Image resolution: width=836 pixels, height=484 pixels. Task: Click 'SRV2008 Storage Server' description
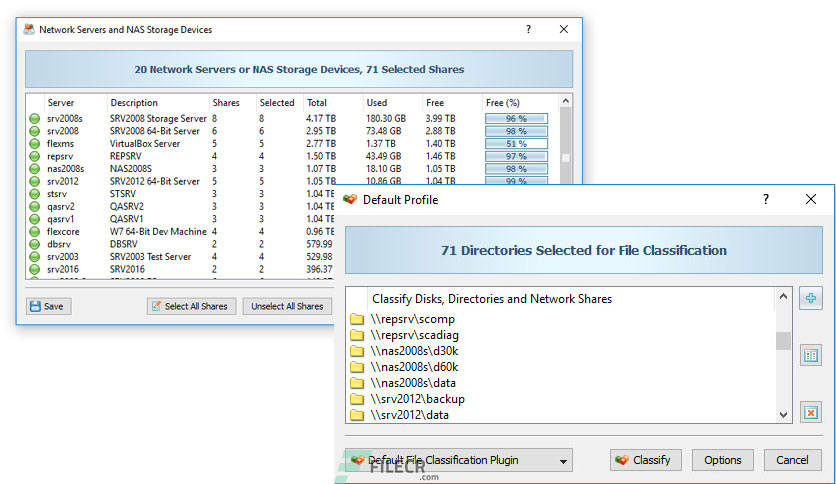158,118
